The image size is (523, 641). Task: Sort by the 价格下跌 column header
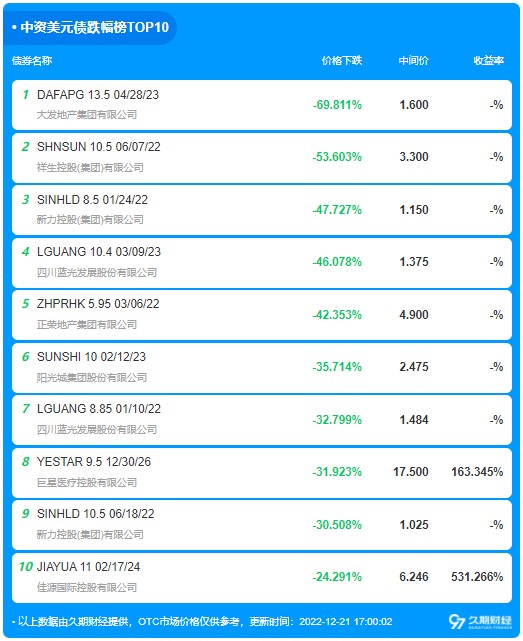click(342, 61)
